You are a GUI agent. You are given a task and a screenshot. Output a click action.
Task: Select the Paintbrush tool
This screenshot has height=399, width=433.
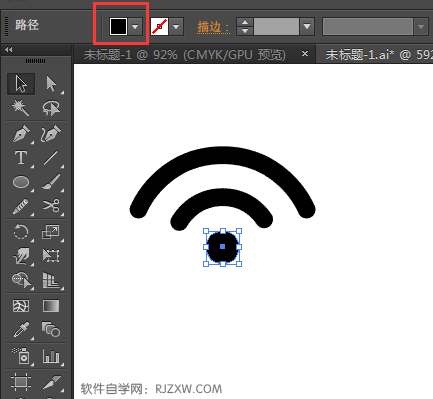click(x=51, y=182)
